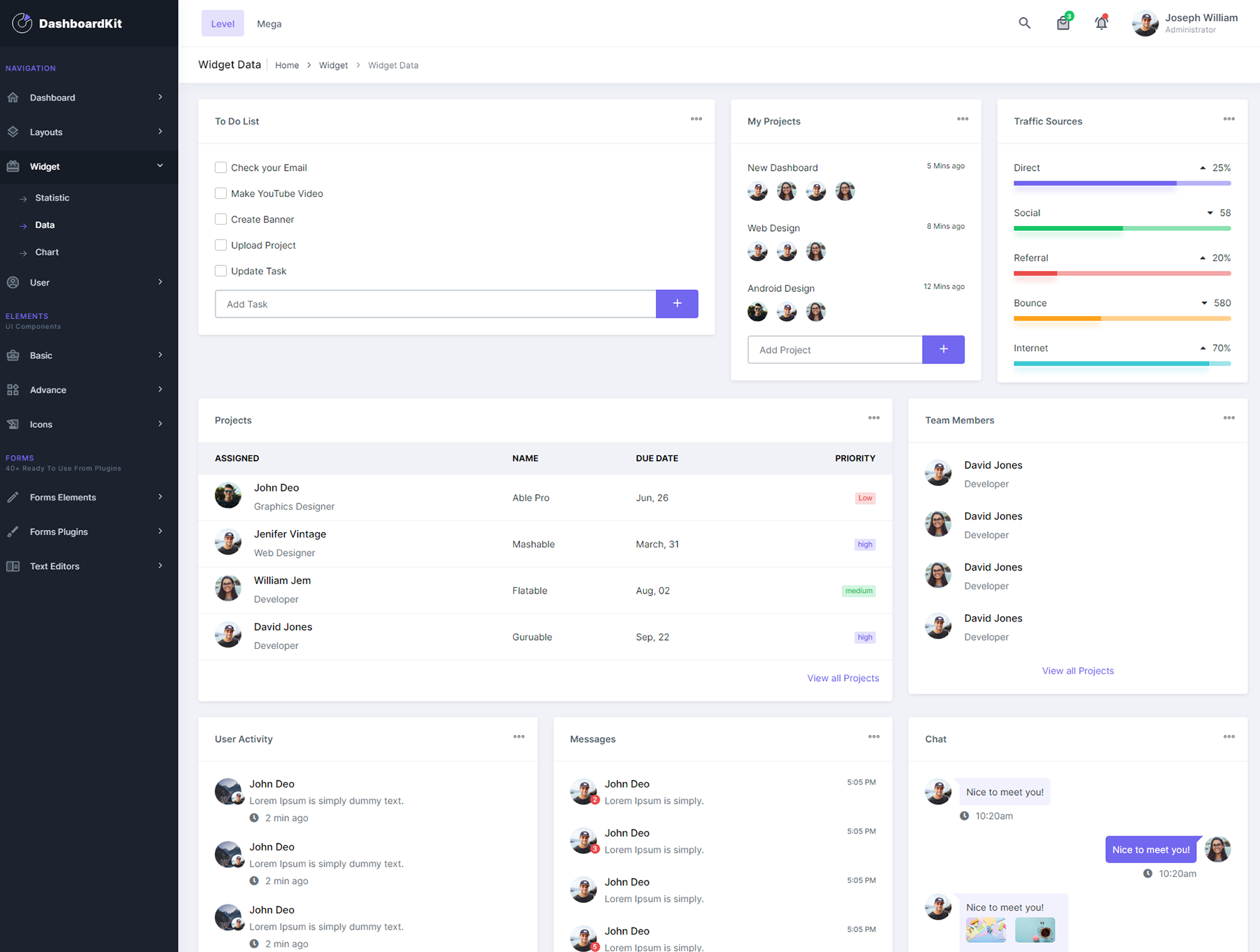Open the notification bell
This screenshot has width=1260, height=952.
click(1100, 23)
